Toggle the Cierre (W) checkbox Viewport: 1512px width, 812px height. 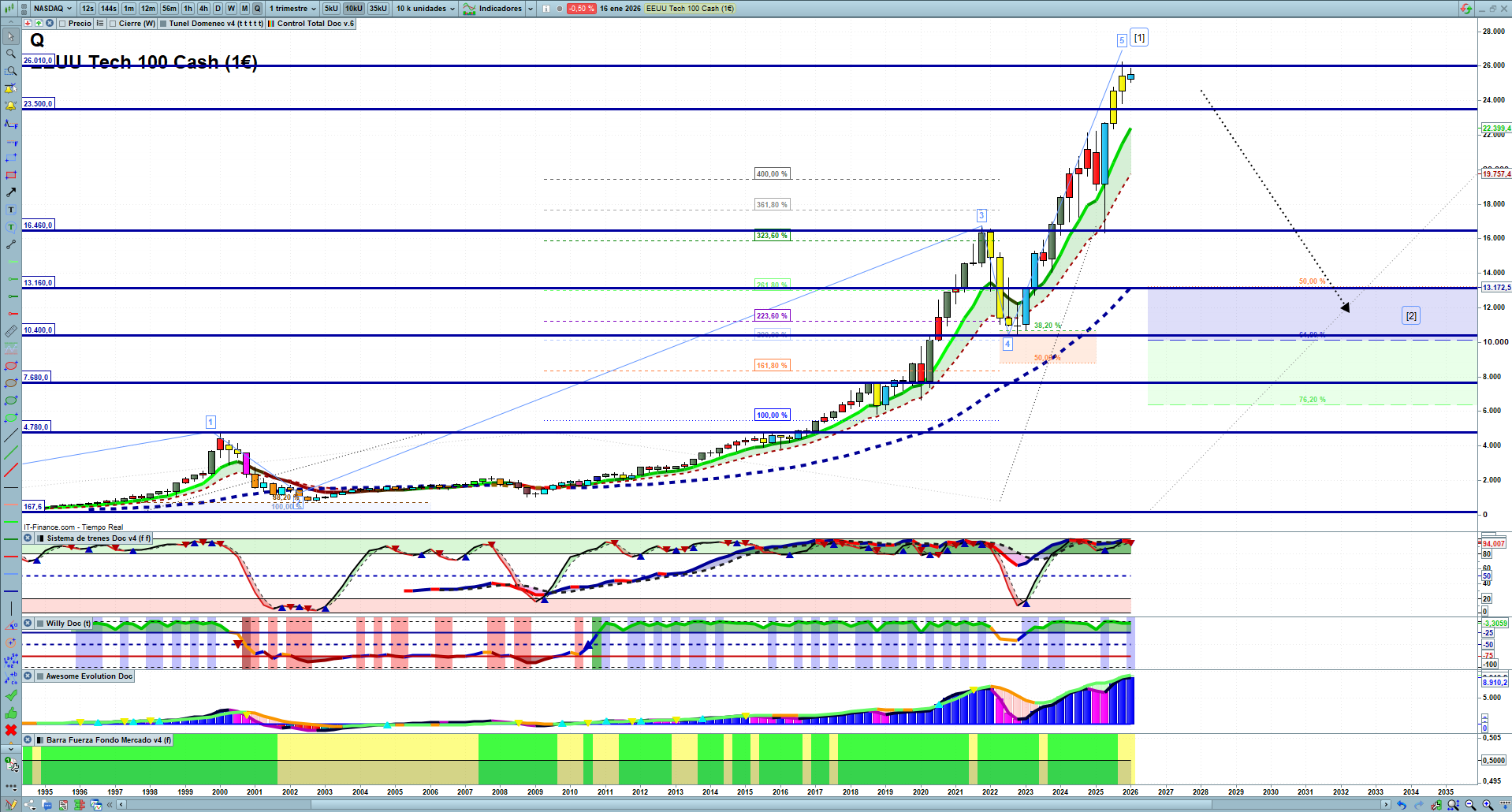(113, 24)
